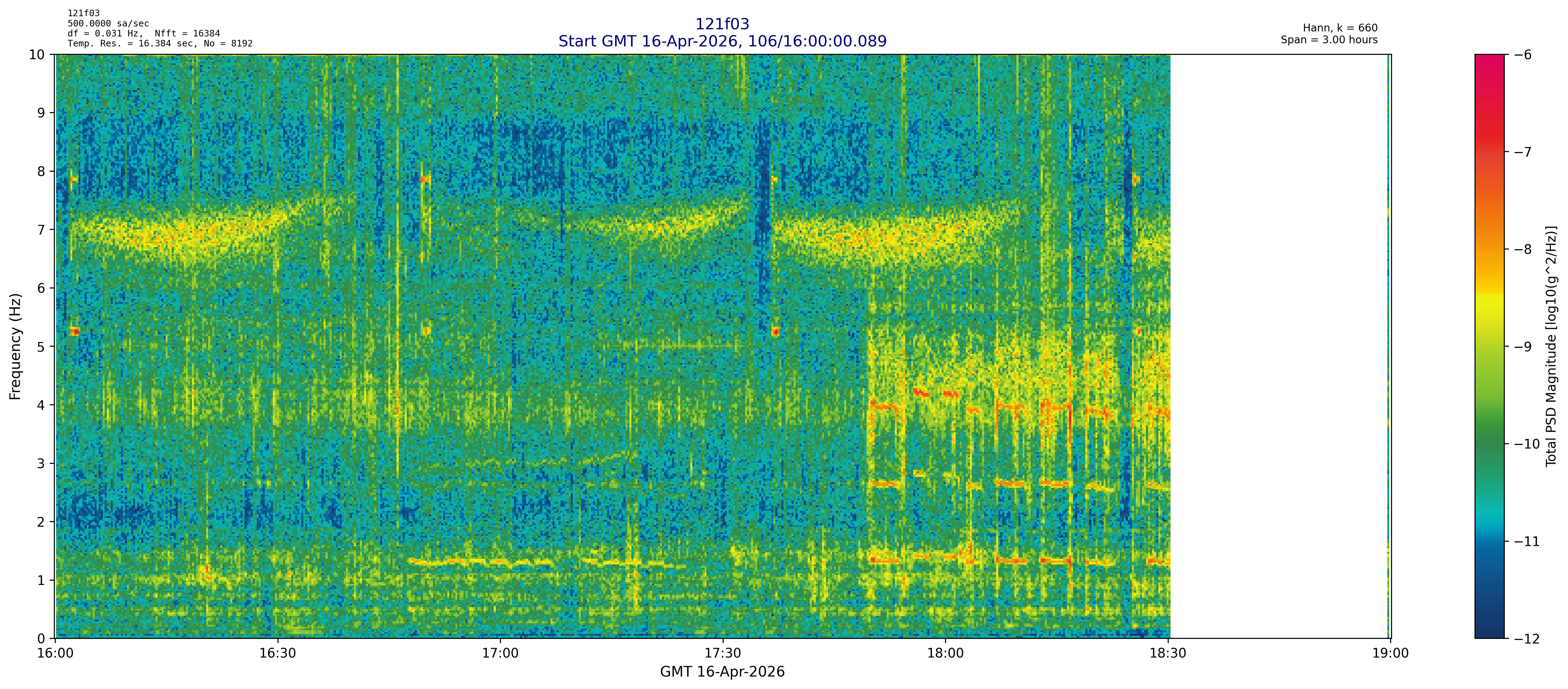Click the '5' y-axis tick label
This screenshot has width=1568, height=689.
[41, 346]
